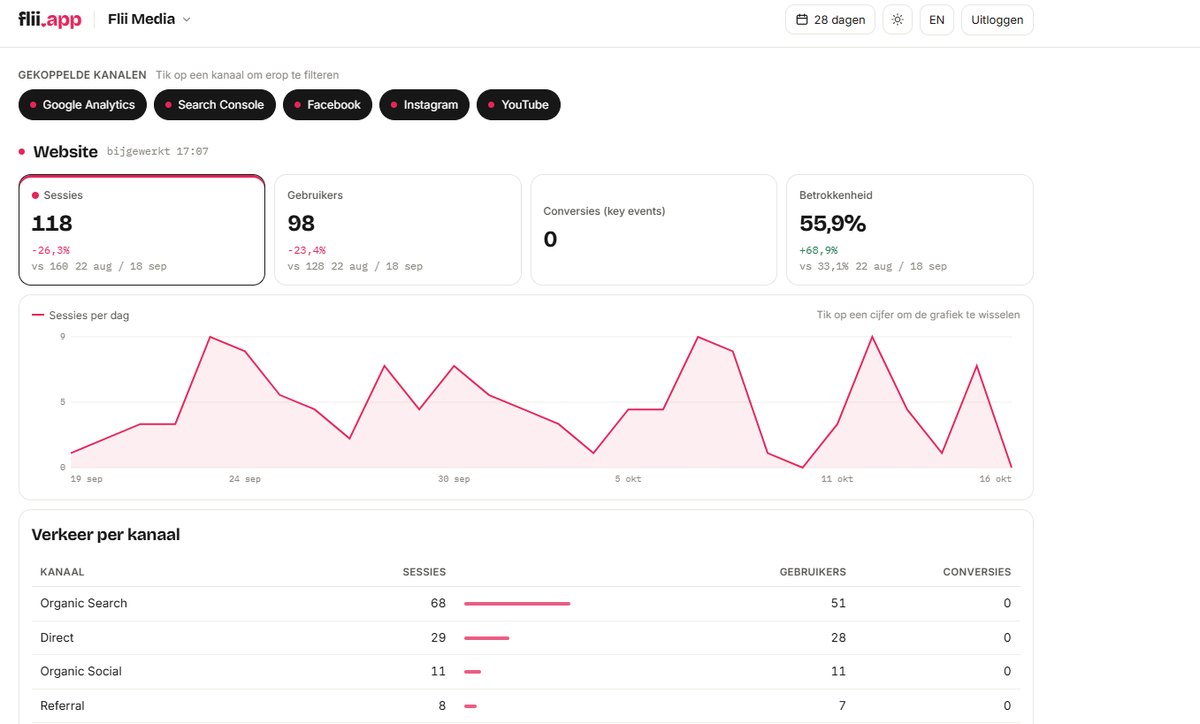
Task: Click the Sessies per dag chart legend
Action: (81, 315)
